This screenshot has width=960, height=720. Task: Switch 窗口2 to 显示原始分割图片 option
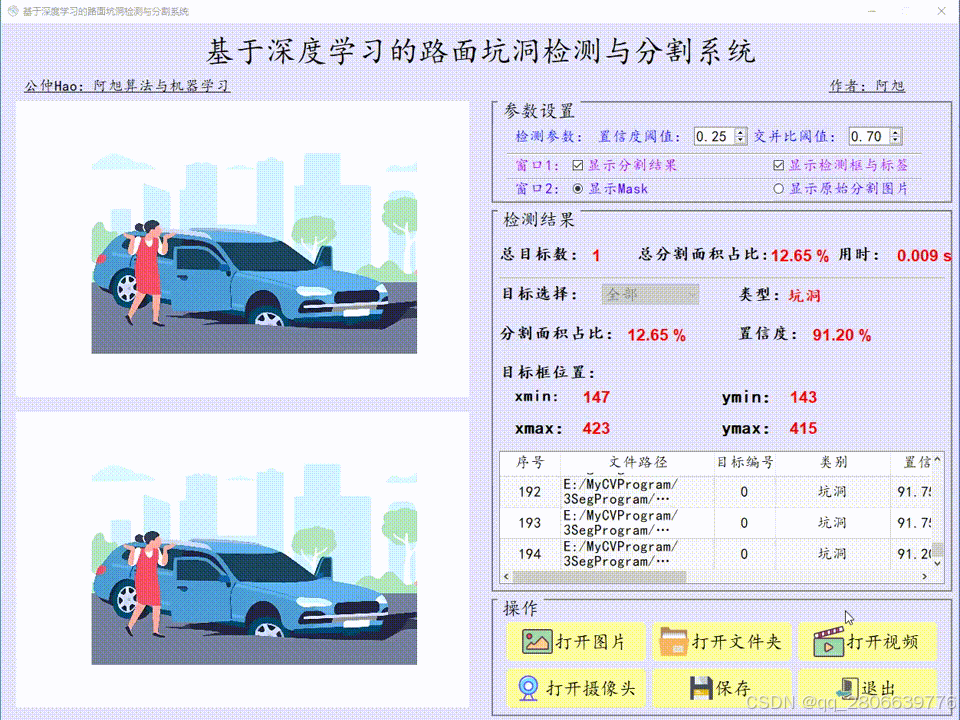777,187
